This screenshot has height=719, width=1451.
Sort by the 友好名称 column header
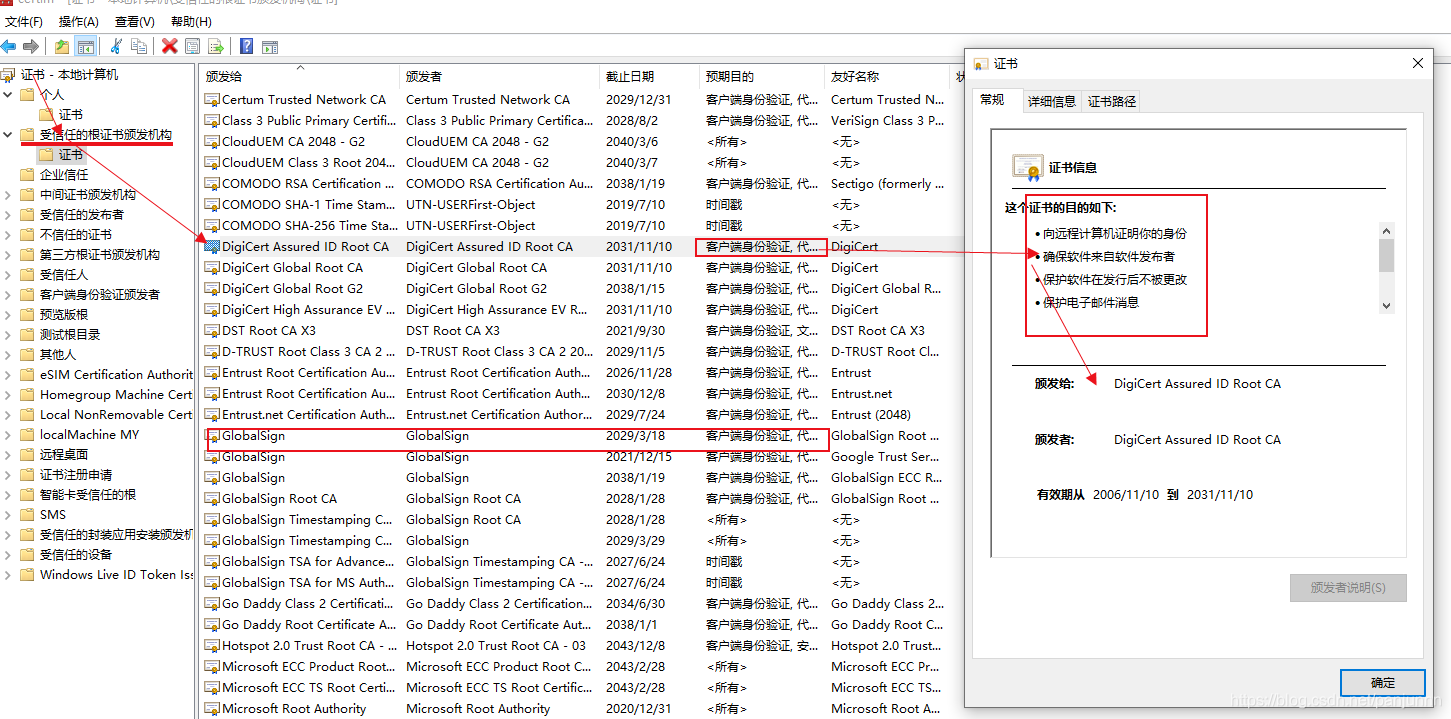click(x=887, y=76)
